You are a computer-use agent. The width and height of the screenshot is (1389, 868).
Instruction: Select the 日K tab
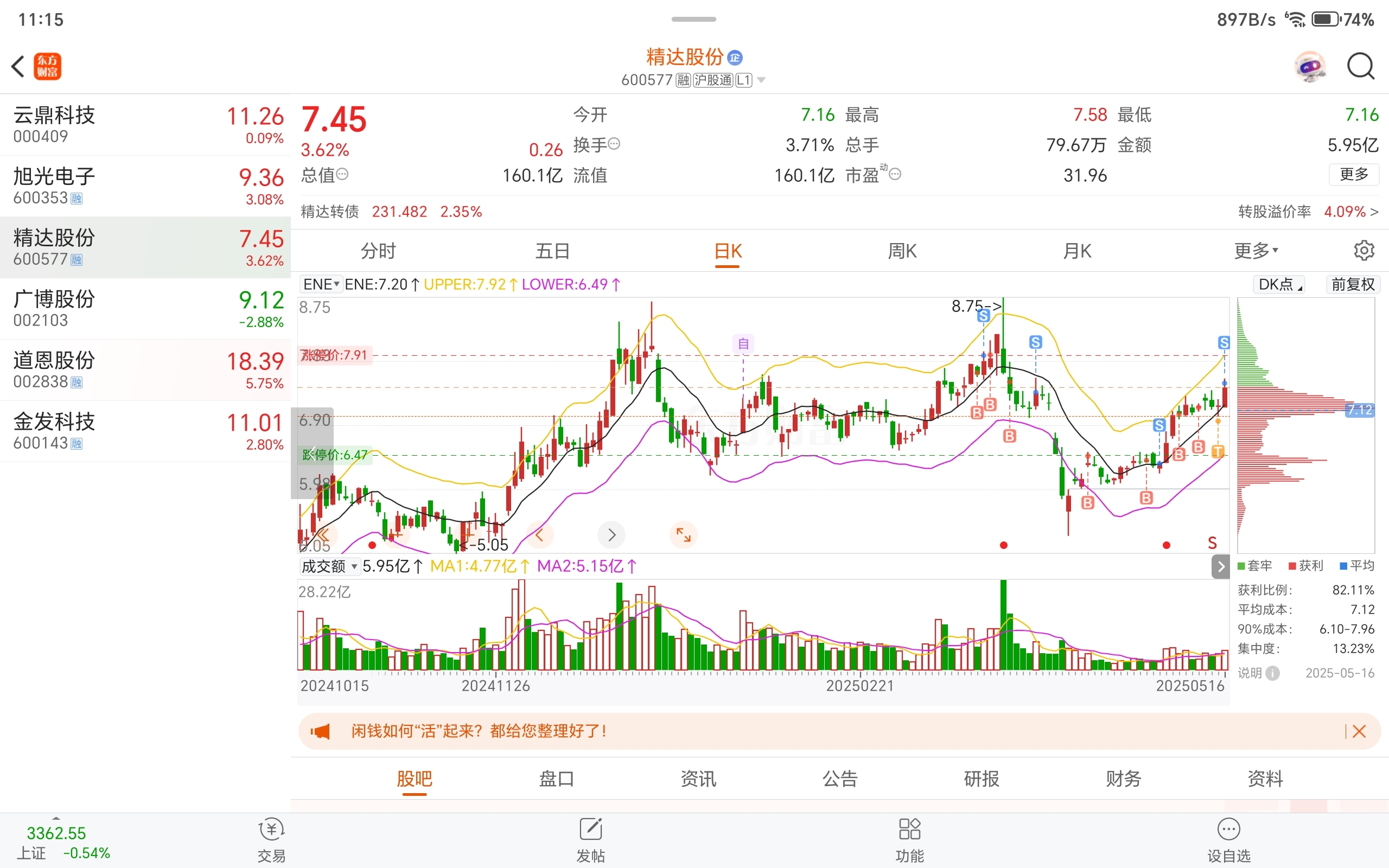pyautogui.click(x=728, y=251)
